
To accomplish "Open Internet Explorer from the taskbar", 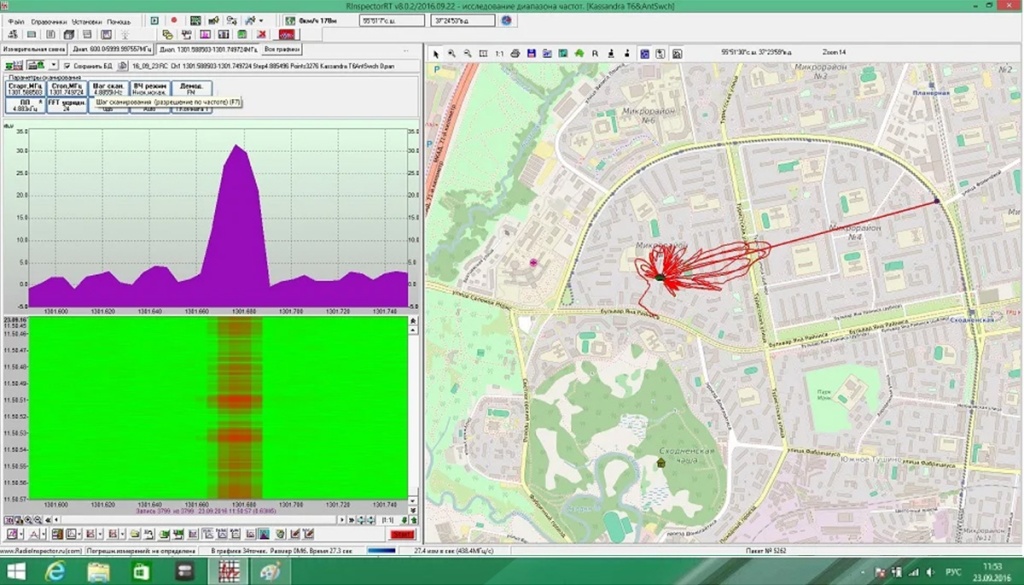I will click(57, 570).
